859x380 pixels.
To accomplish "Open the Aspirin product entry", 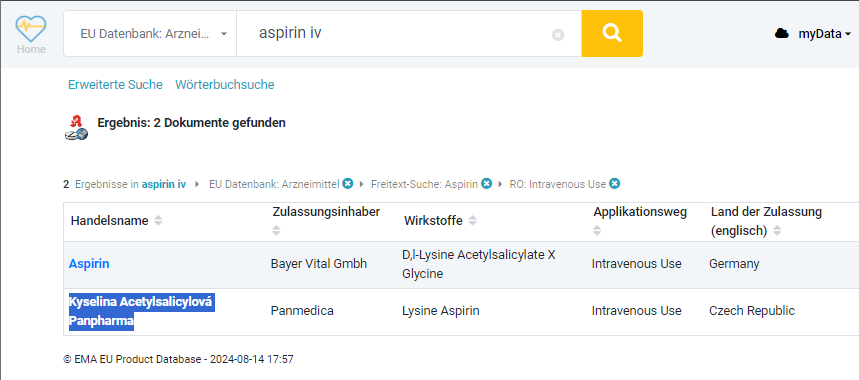I will point(89,264).
